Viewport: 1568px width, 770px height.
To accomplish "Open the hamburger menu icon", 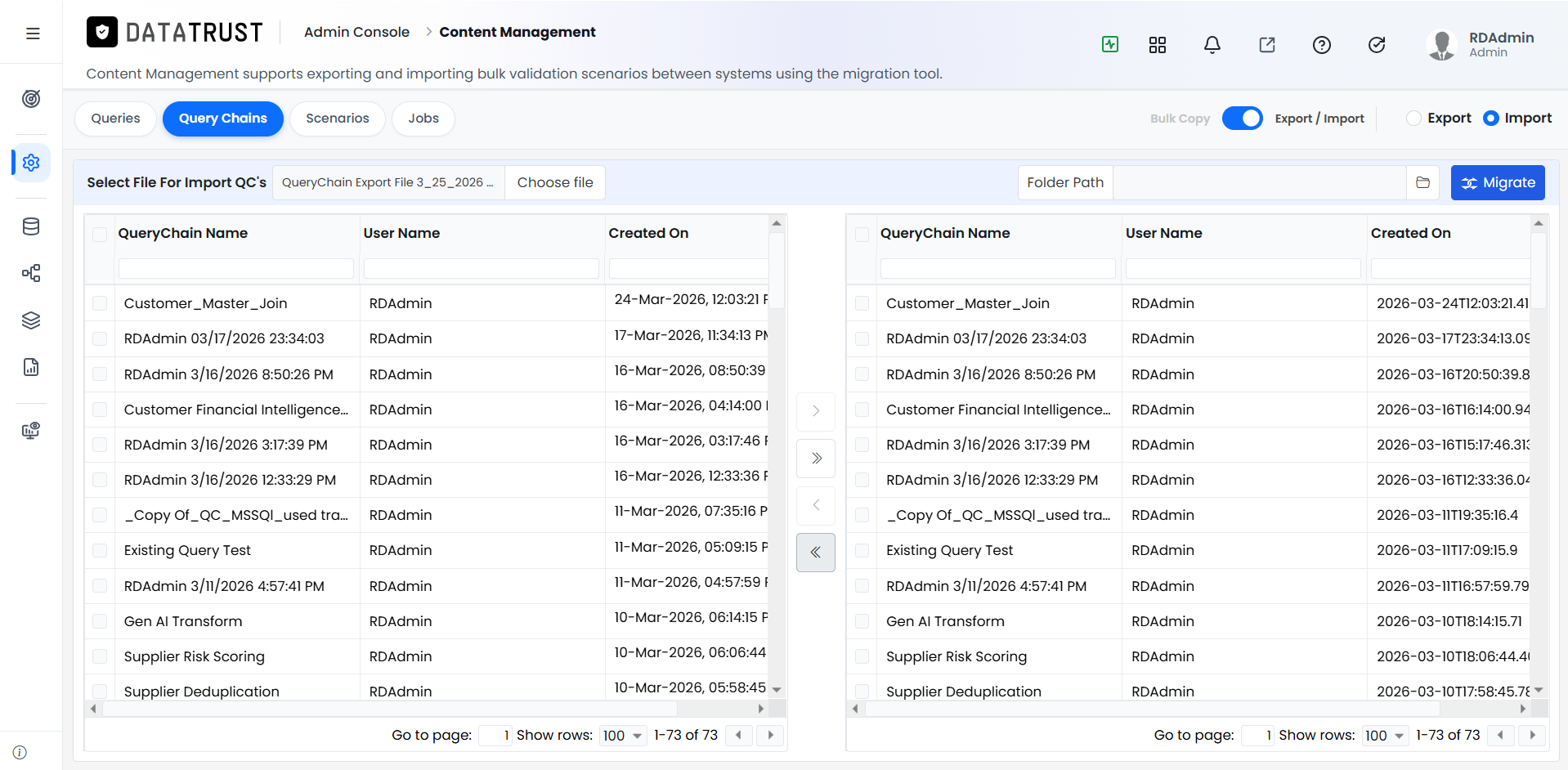I will click(x=33, y=34).
